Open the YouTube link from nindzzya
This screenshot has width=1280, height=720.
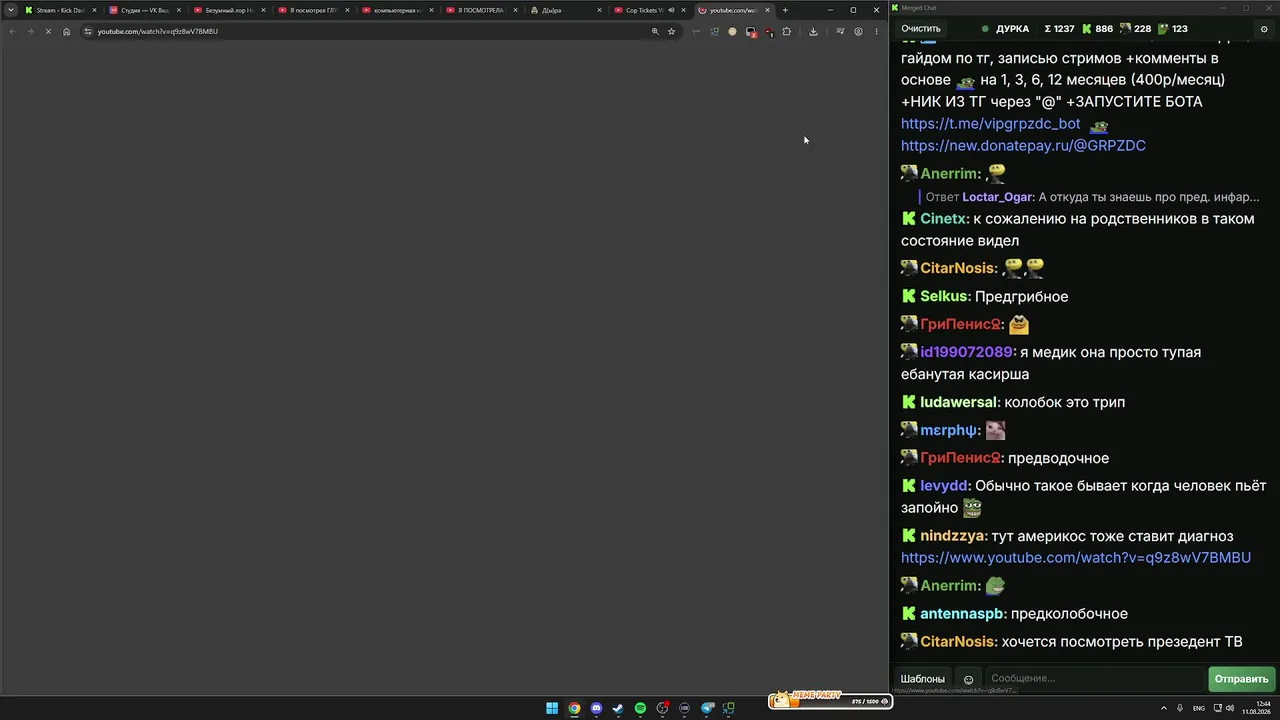point(1076,558)
